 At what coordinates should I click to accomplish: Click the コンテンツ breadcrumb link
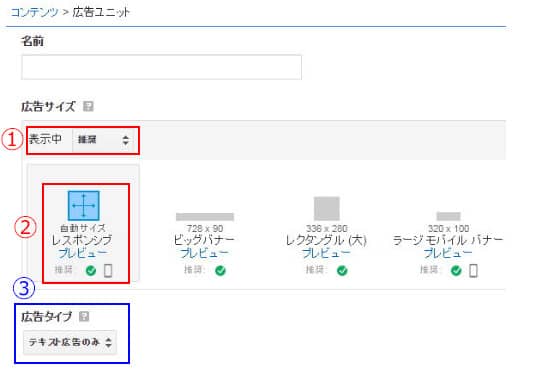click(35, 13)
